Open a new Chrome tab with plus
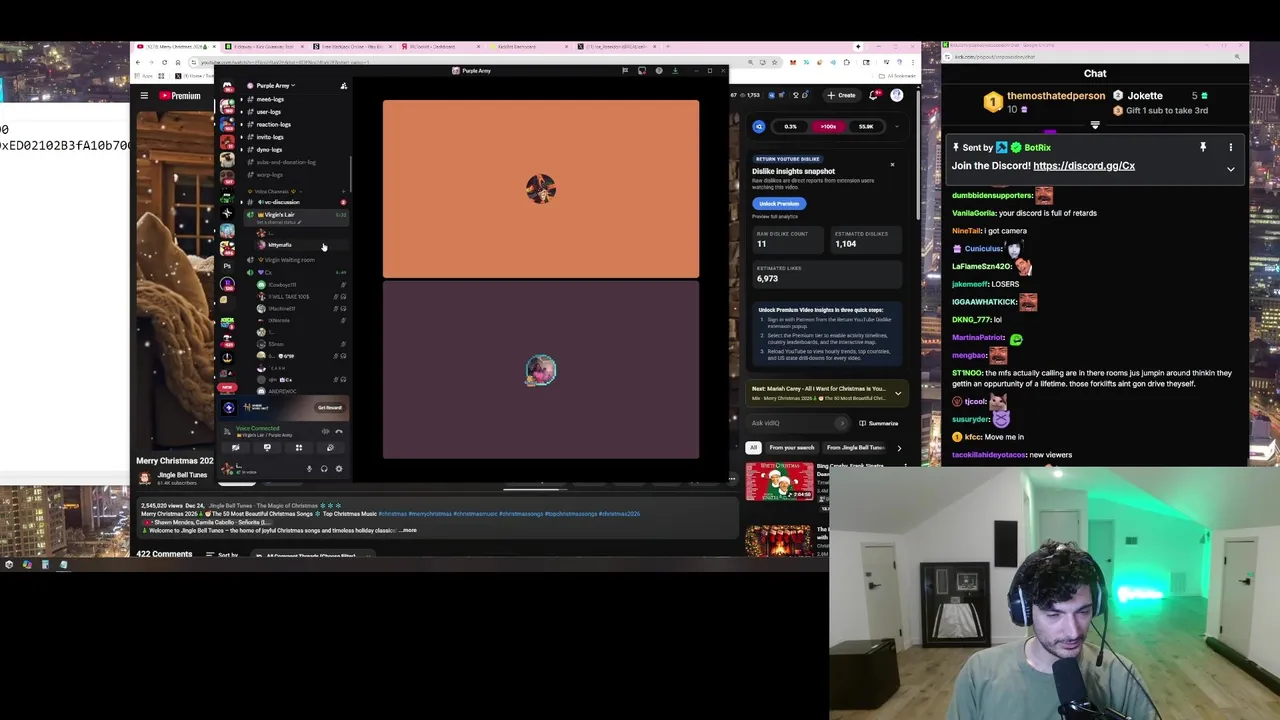The height and width of the screenshot is (720, 1280). tap(667, 46)
